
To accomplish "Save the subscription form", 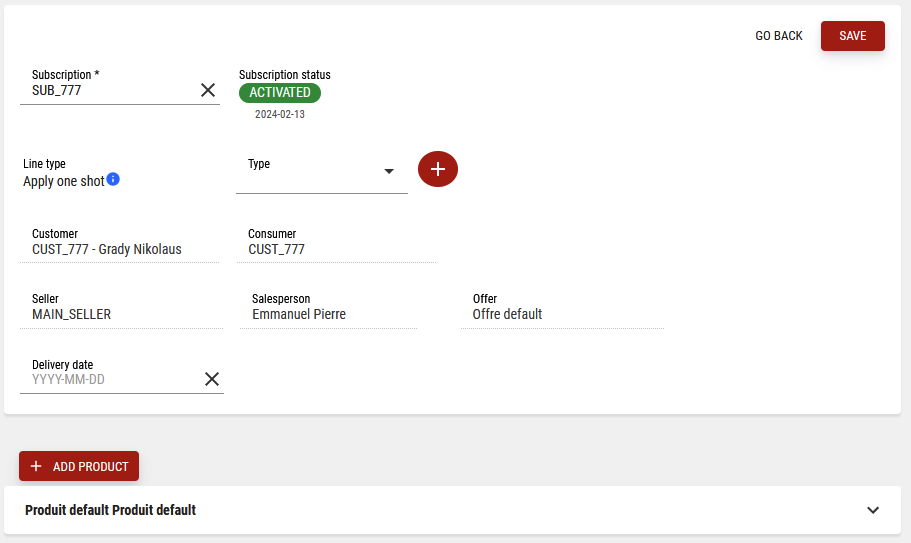I will 852,36.
